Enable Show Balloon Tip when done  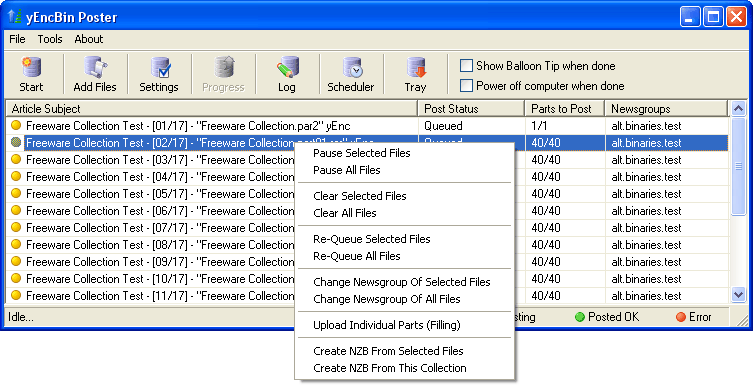[x=466, y=65]
